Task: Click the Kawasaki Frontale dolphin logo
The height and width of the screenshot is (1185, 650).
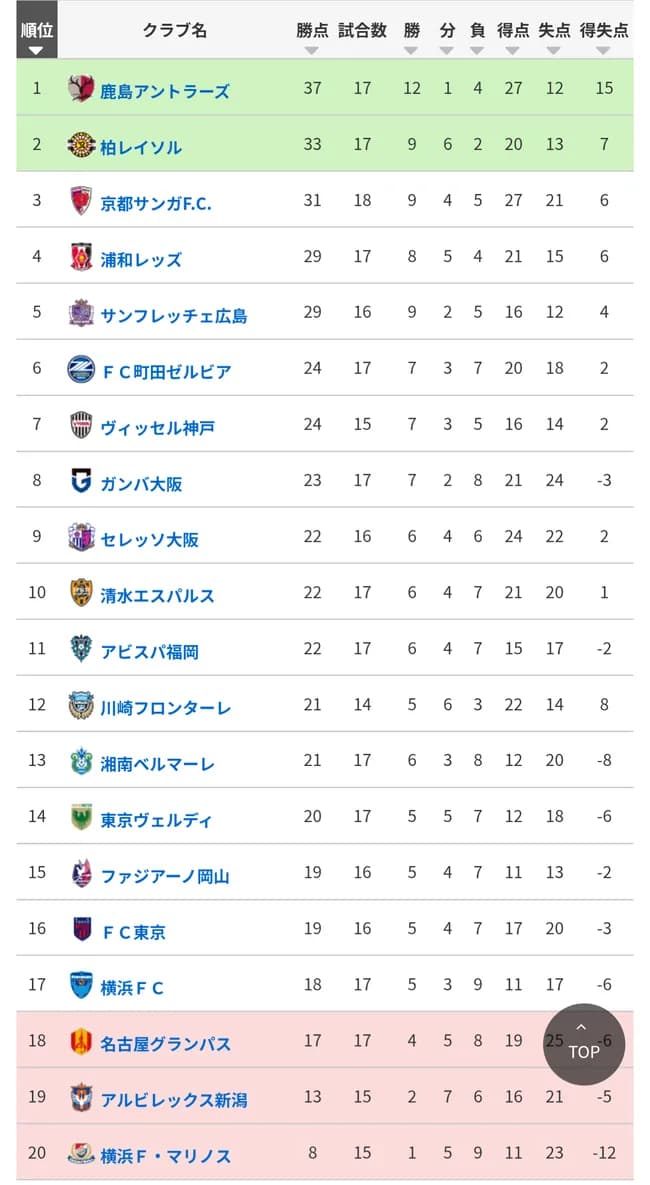Action: pyautogui.click(x=79, y=705)
